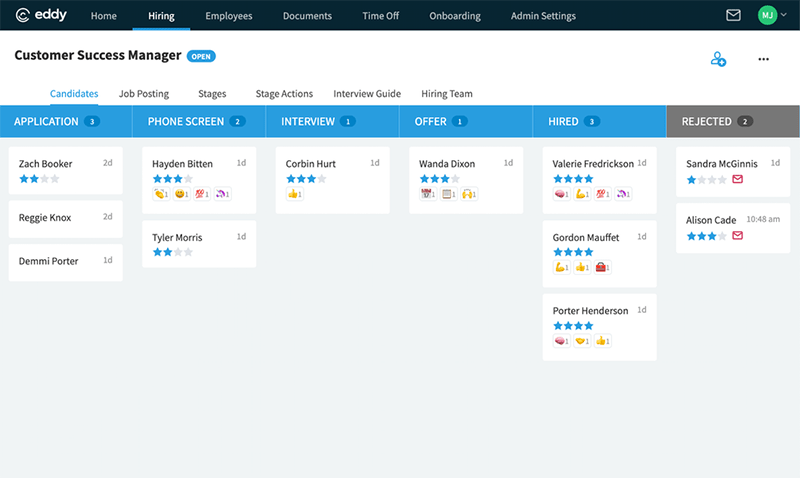
Task: Open the Hiring Team tab
Action: click(447, 94)
